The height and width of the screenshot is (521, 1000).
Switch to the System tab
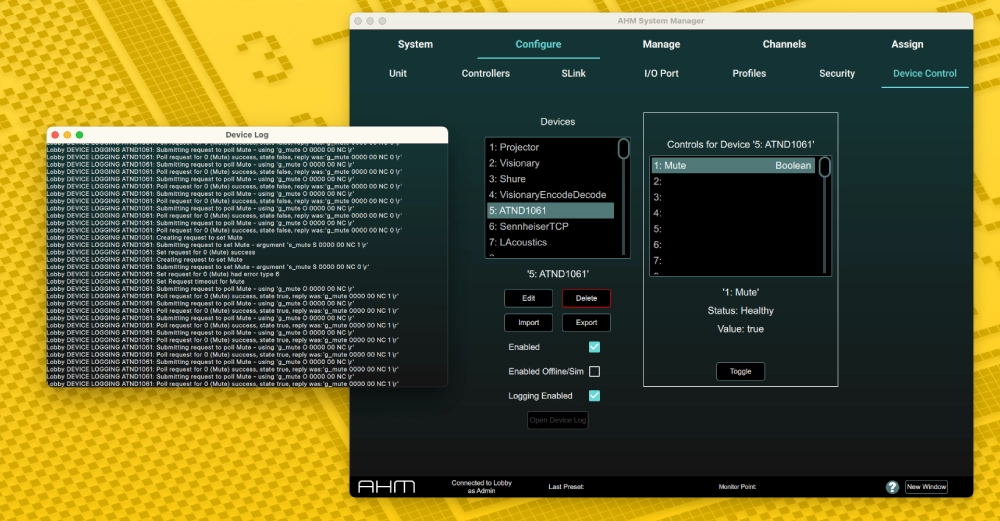tap(415, 44)
